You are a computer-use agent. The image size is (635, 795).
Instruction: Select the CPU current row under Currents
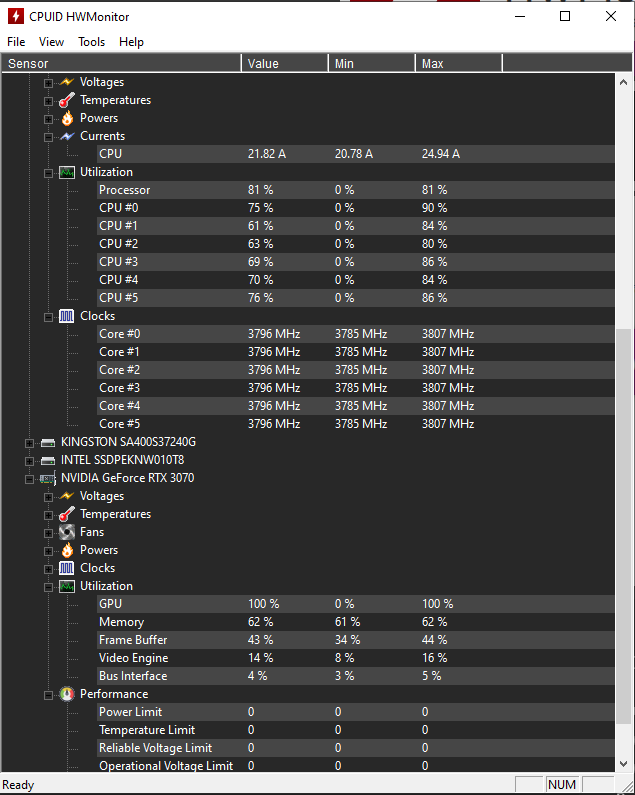point(356,154)
